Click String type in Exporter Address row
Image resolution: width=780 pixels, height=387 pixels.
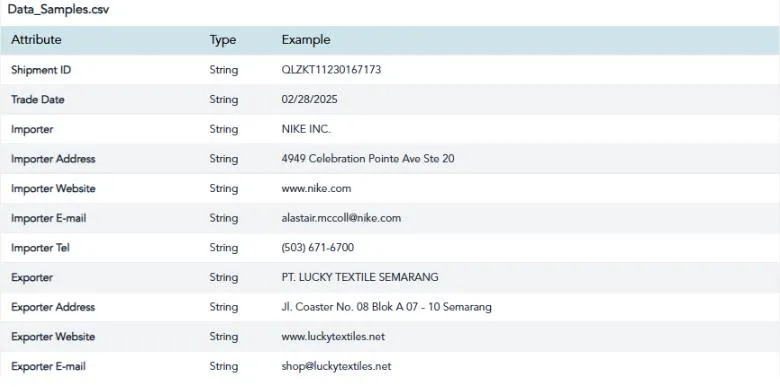coord(223,307)
